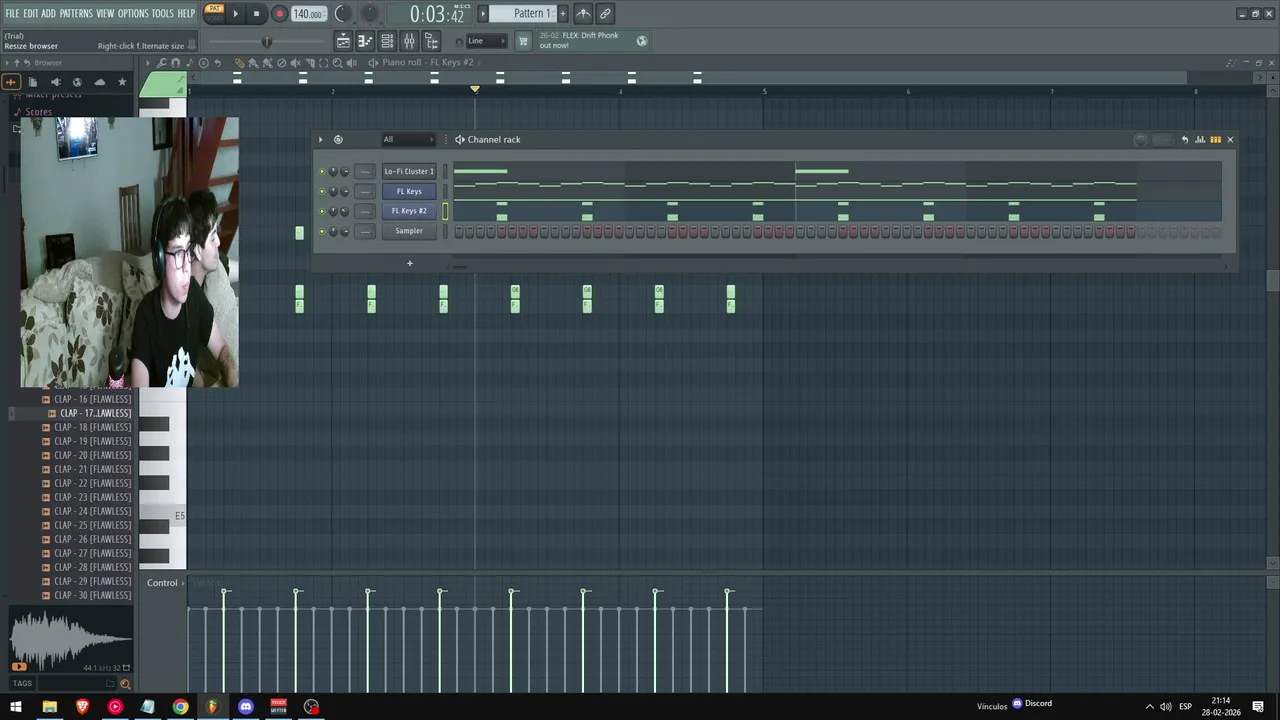Open the FILE menu
Image resolution: width=1280 pixels, height=720 pixels.
point(12,13)
